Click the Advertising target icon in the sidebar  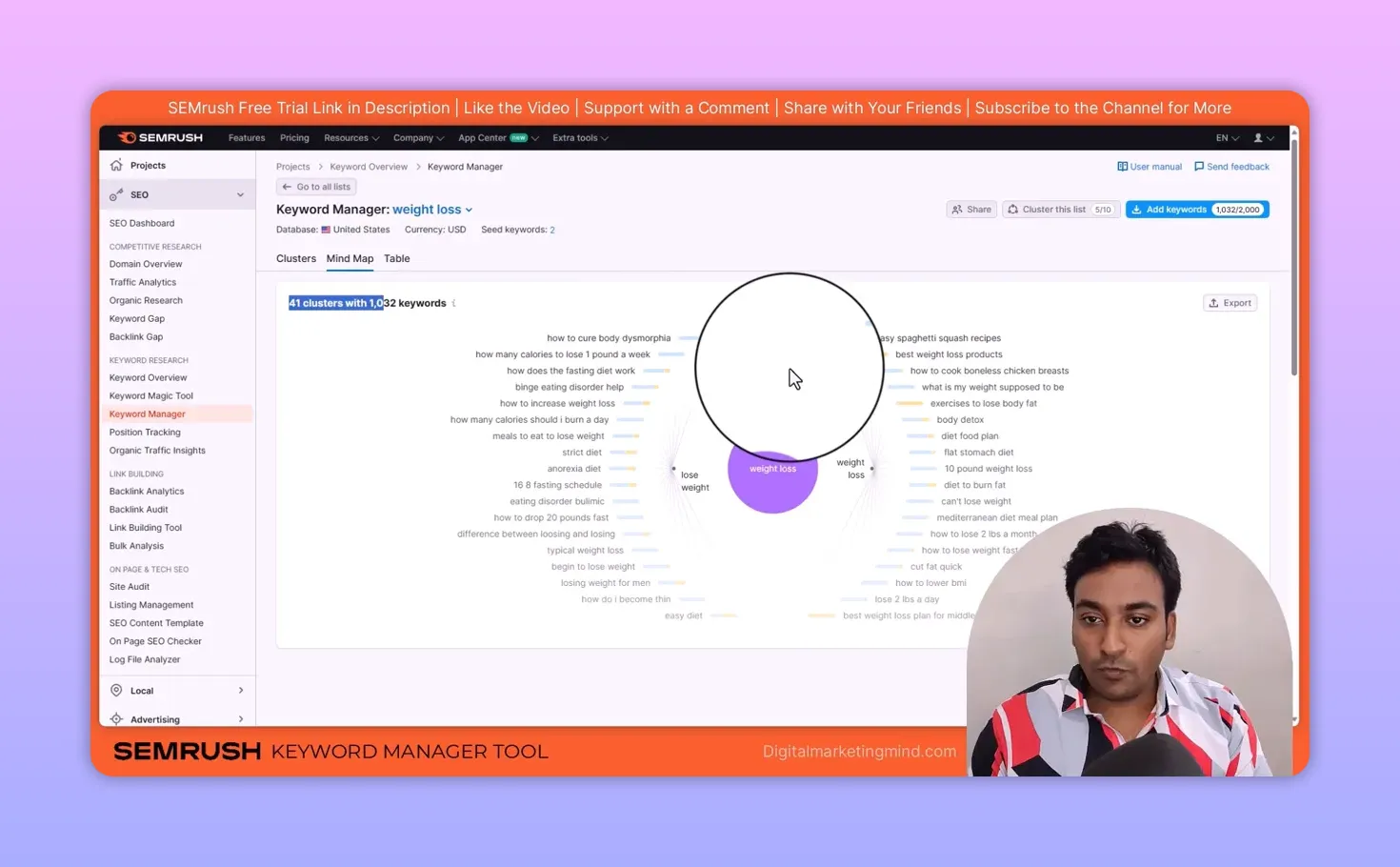point(116,719)
